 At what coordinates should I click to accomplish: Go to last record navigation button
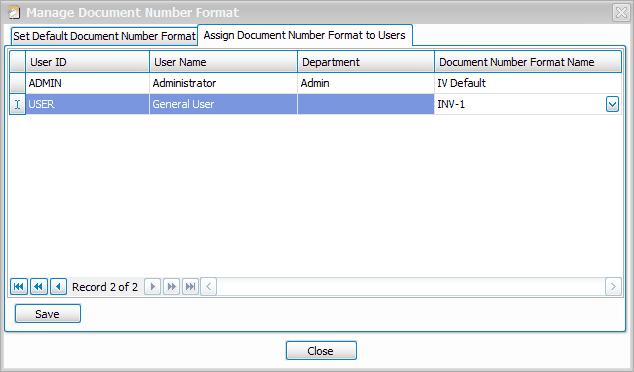tap(190, 287)
